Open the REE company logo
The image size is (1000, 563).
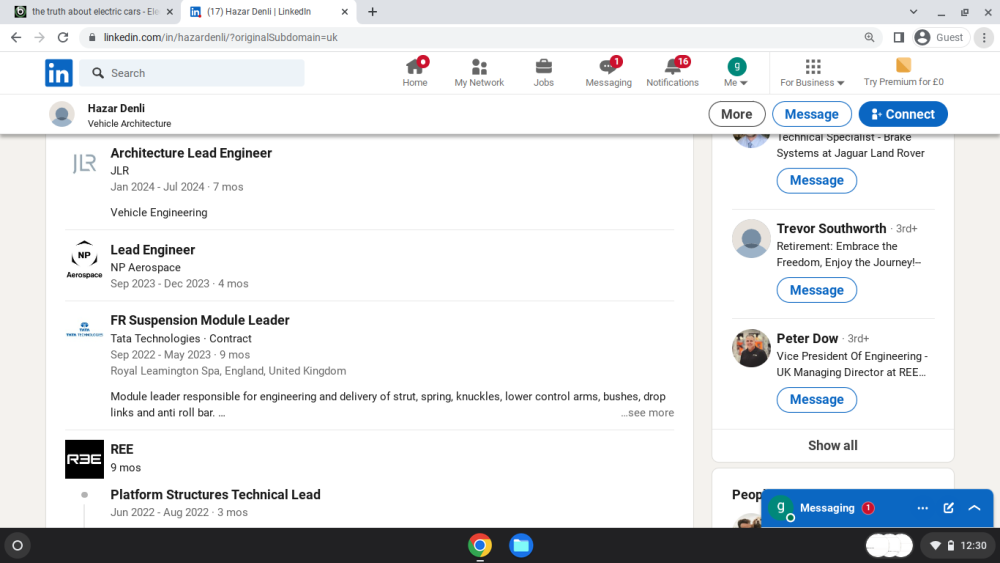(x=84, y=459)
